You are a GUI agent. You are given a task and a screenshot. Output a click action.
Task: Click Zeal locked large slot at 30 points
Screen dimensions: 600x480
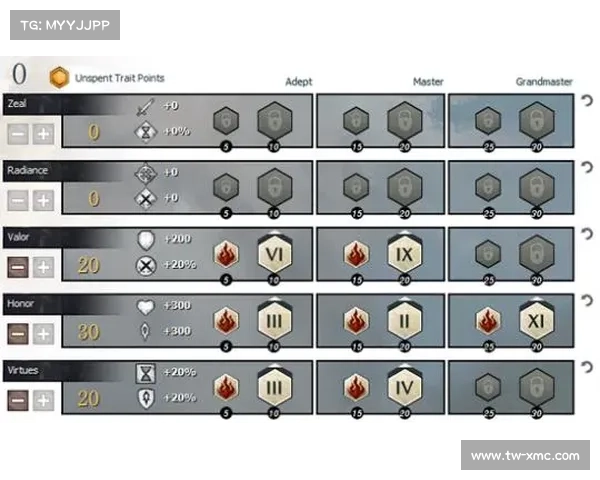pyautogui.click(x=536, y=121)
